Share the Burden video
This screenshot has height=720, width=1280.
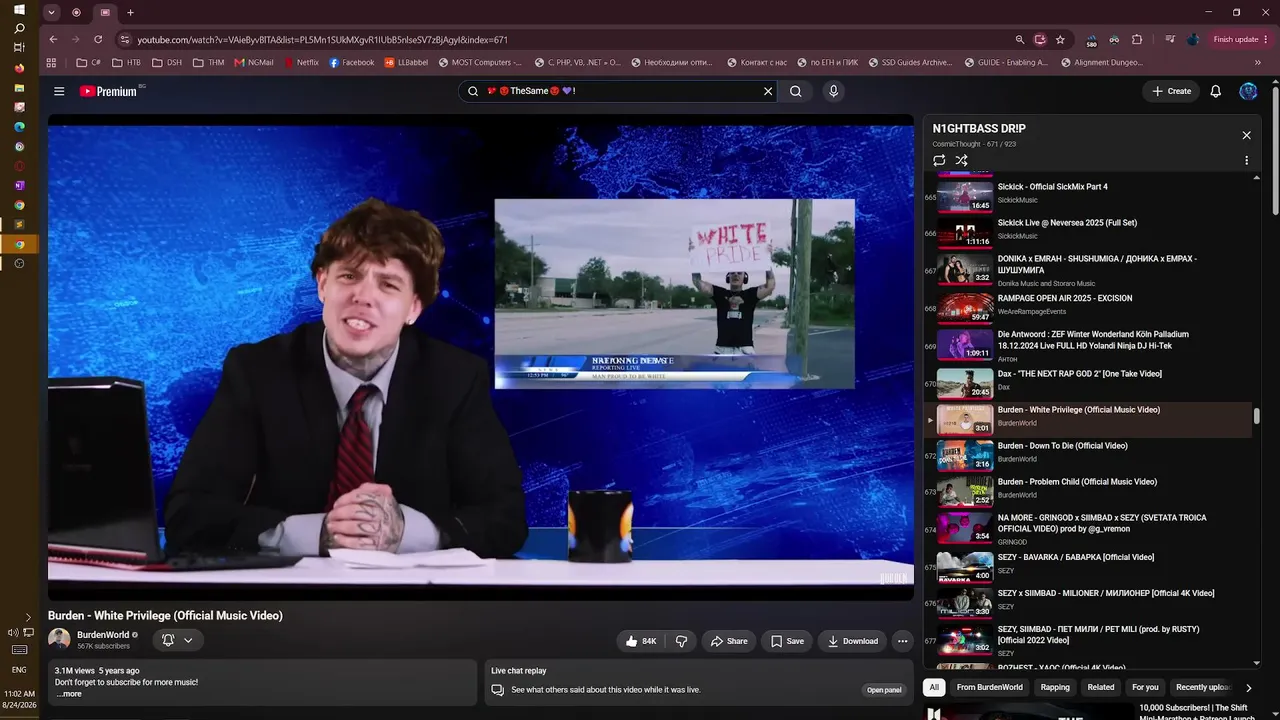pyautogui.click(x=729, y=641)
